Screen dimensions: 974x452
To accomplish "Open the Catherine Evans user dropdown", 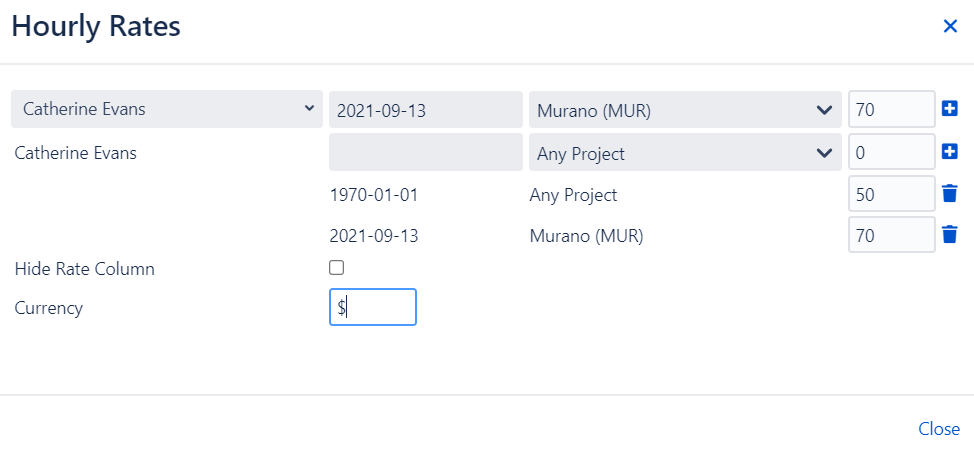I will [167, 109].
